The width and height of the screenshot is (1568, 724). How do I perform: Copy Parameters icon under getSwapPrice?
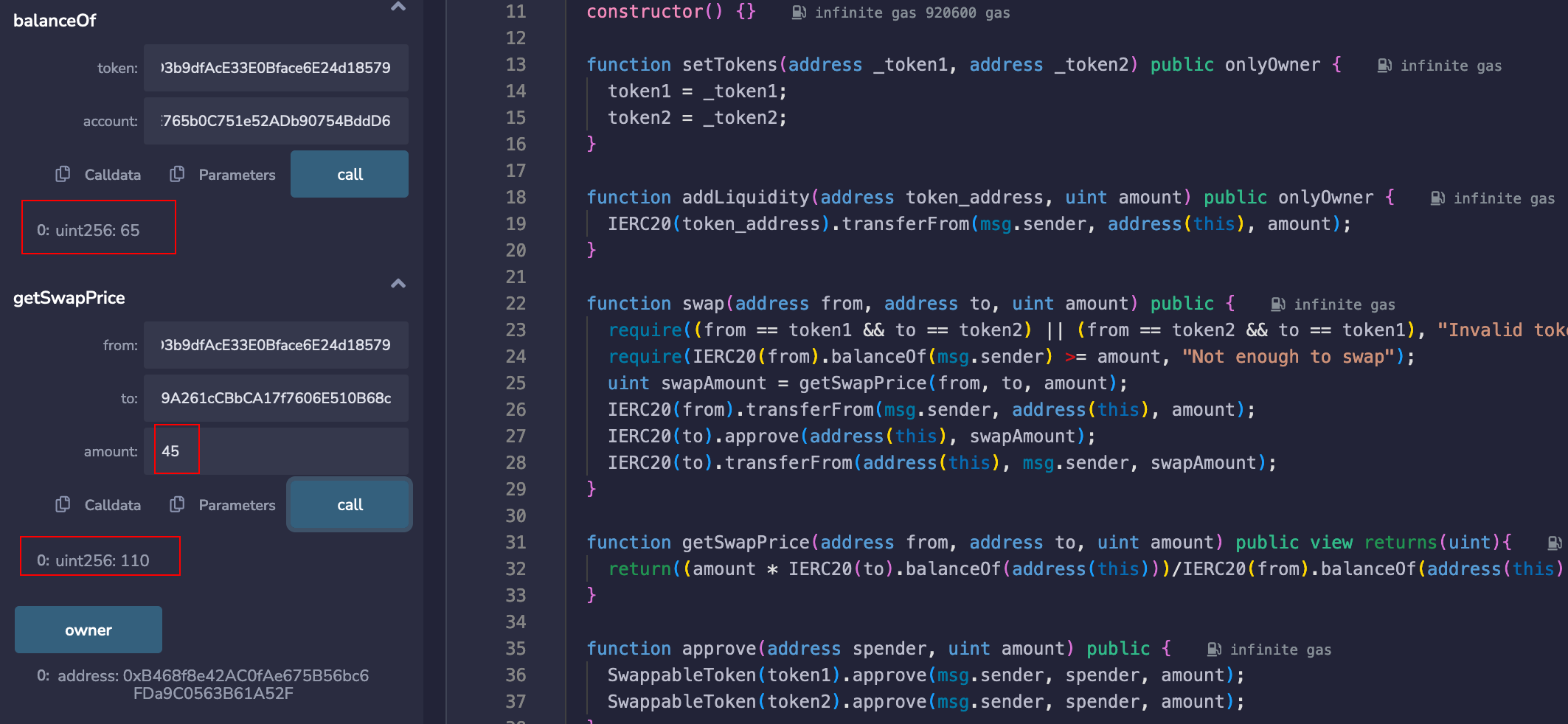tap(177, 504)
